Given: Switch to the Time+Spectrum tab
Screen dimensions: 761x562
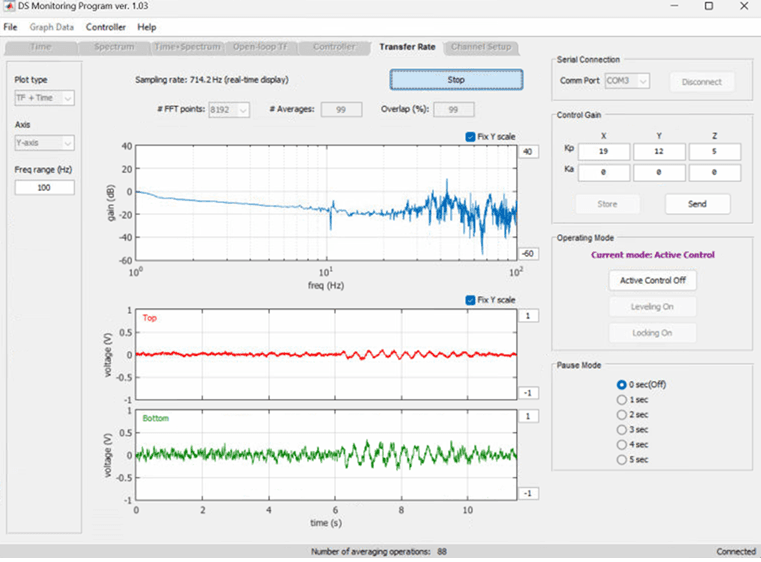Looking at the screenshot, I should 187,47.
